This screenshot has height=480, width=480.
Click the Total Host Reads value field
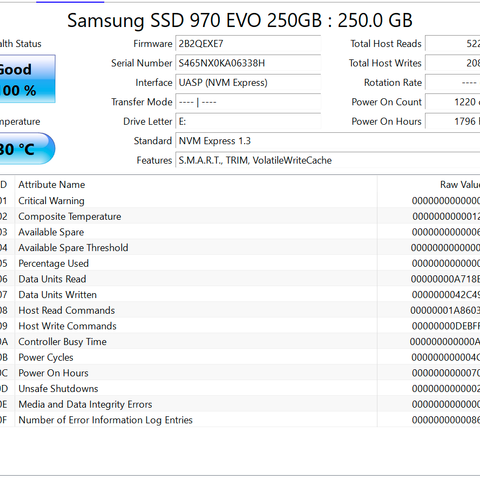click(x=453, y=44)
